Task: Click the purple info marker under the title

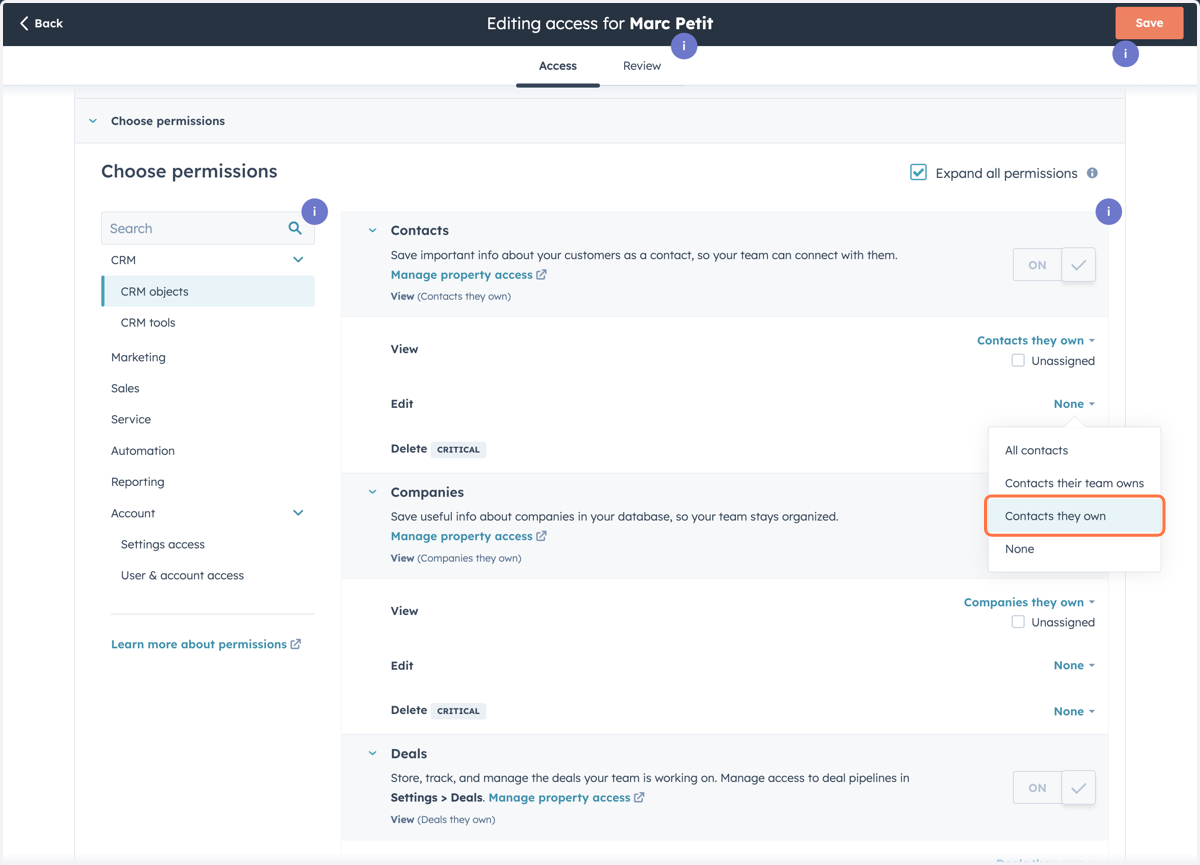Action: click(x=684, y=46)
